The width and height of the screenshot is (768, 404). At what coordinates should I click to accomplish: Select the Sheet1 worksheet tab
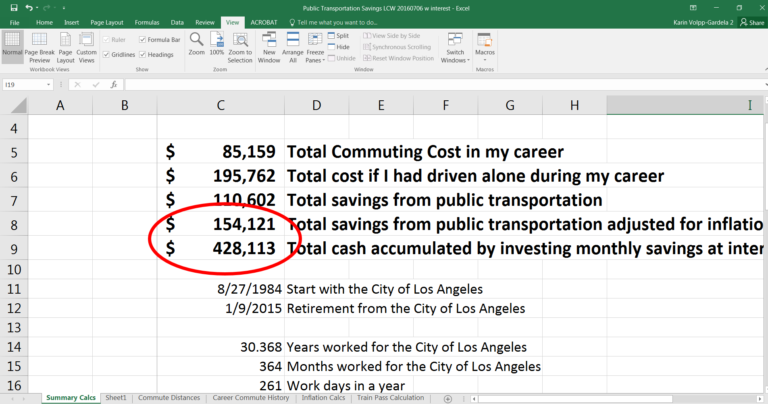point(116,398)
